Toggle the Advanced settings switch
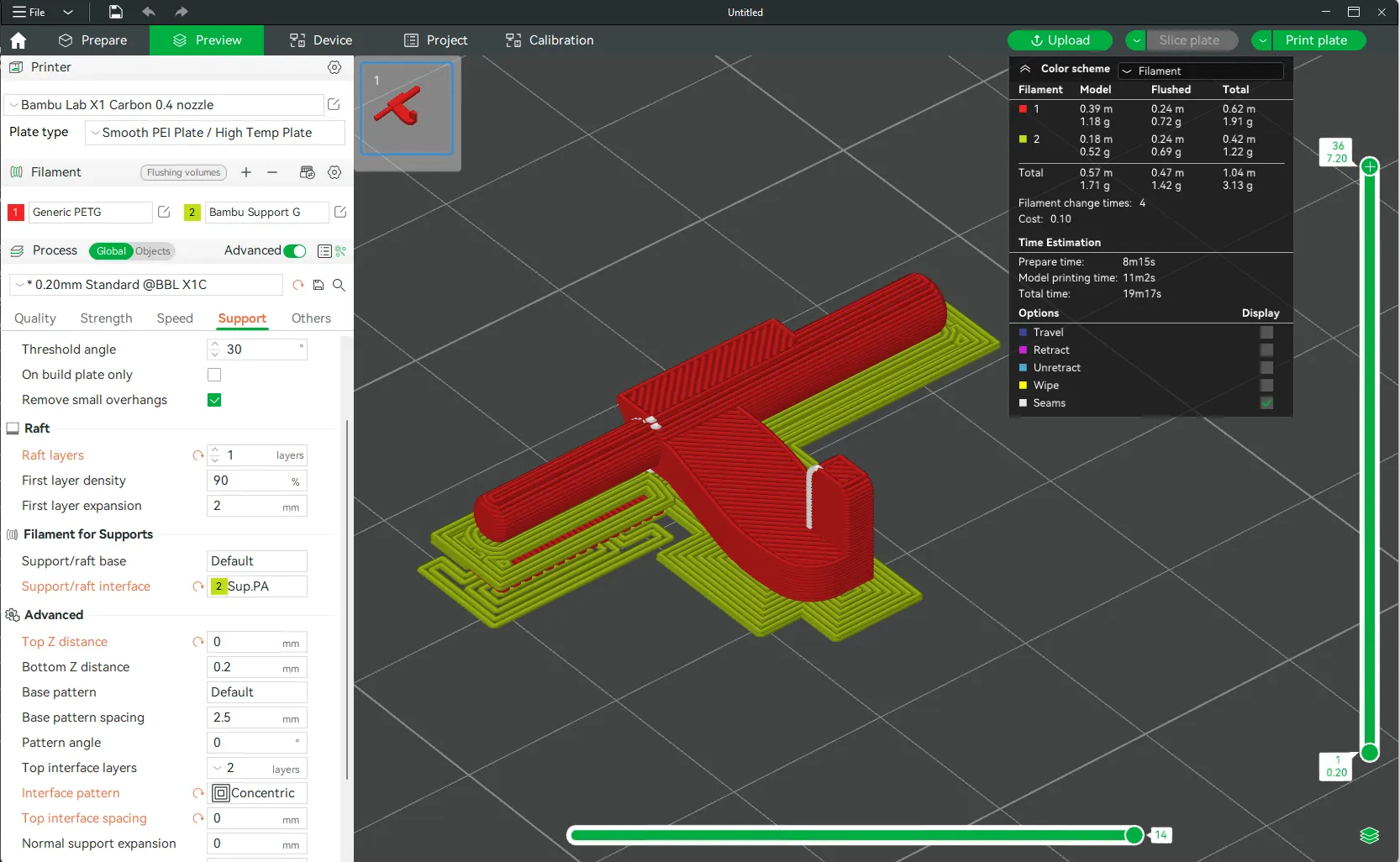Image resolution: width=1400 pixels, height=862 pixels. tap(295, 251)
